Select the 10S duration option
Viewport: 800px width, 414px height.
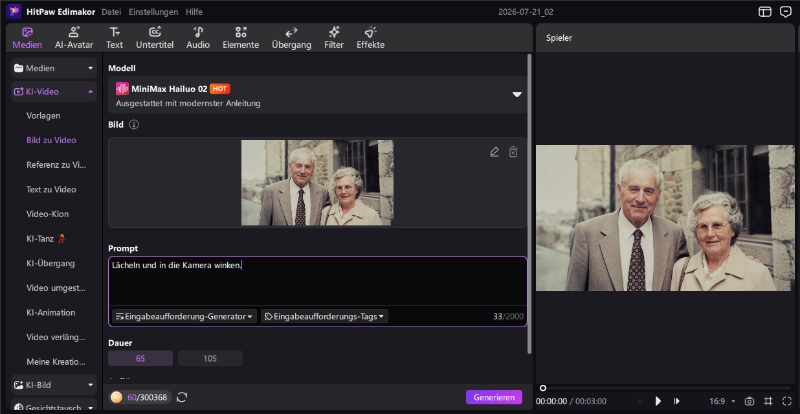210,358
